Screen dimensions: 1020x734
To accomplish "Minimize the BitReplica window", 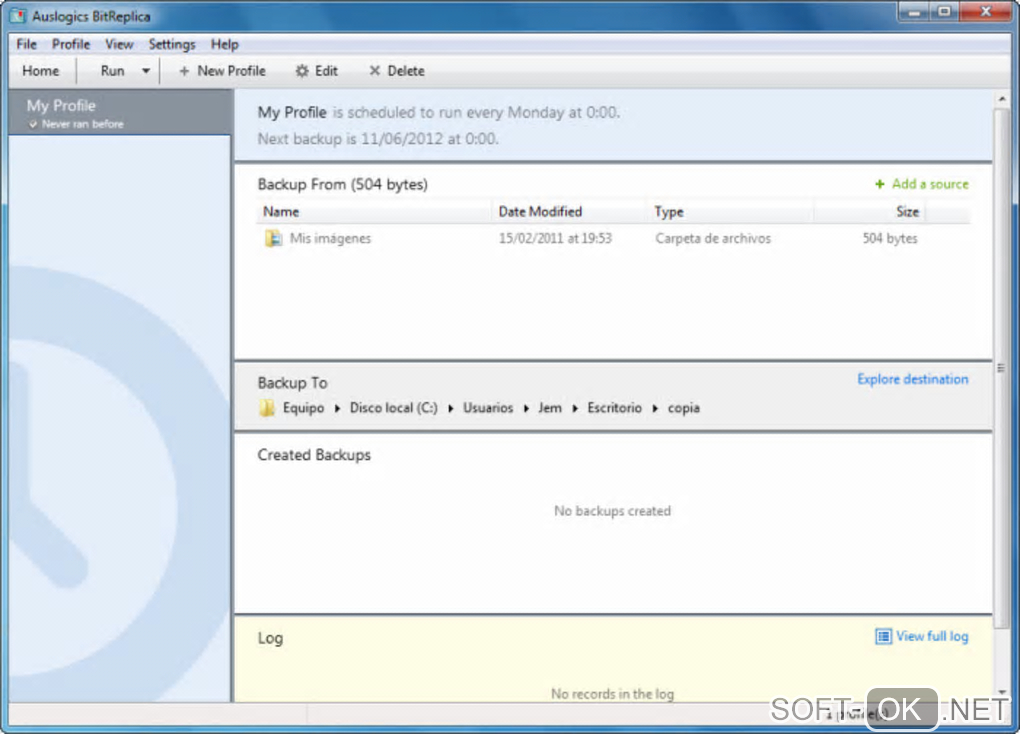I will click(x=915, y=12).
